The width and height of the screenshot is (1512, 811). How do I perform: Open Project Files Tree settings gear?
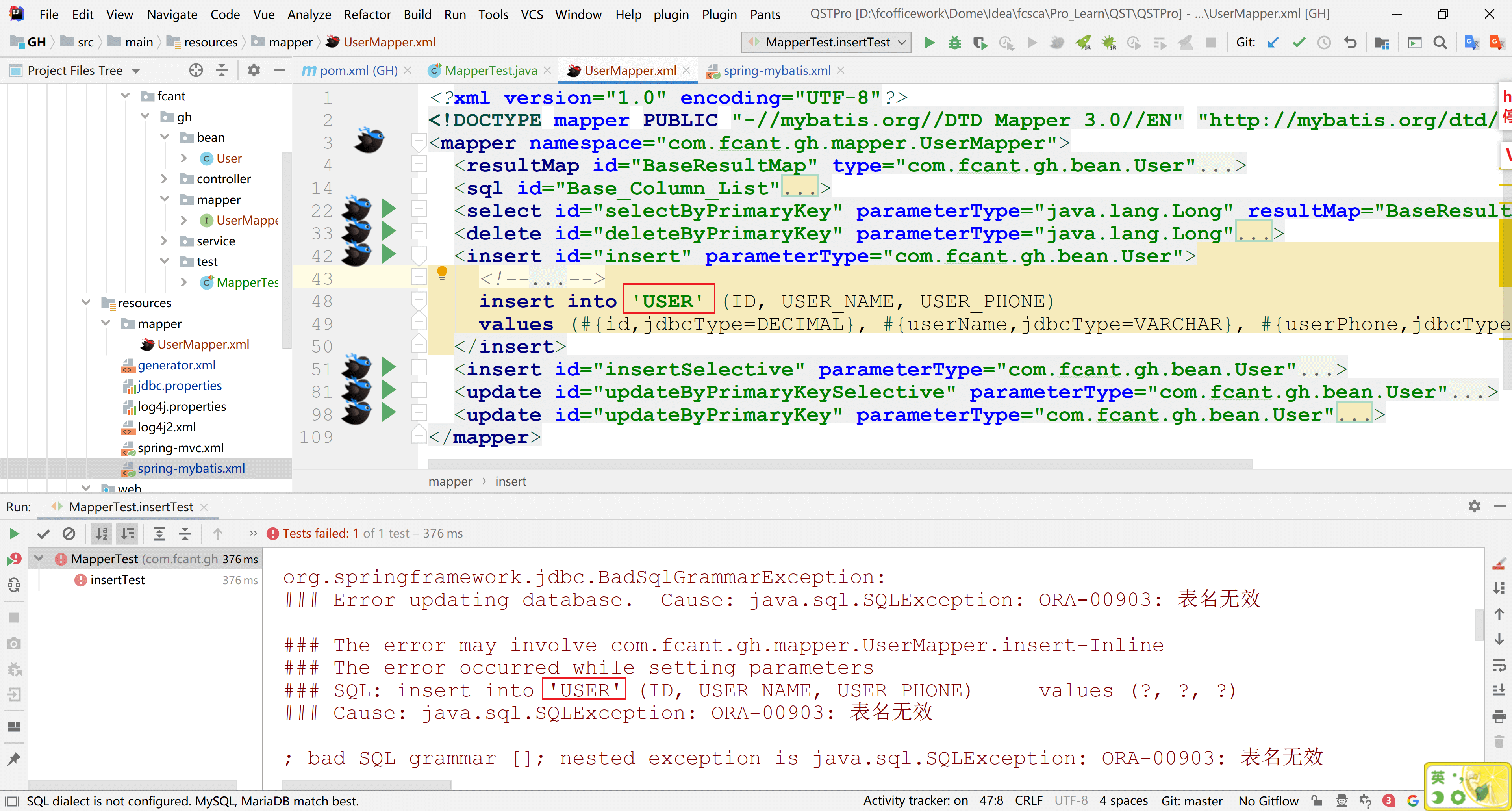254,71
